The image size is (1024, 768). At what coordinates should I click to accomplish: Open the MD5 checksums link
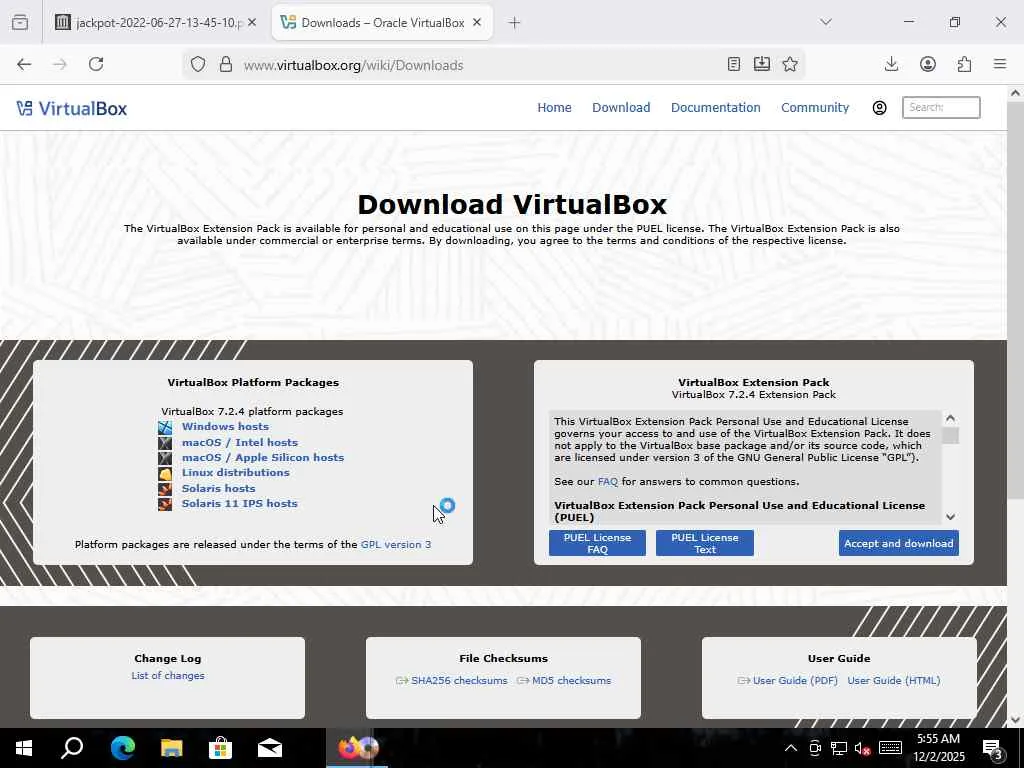[571, 680]
